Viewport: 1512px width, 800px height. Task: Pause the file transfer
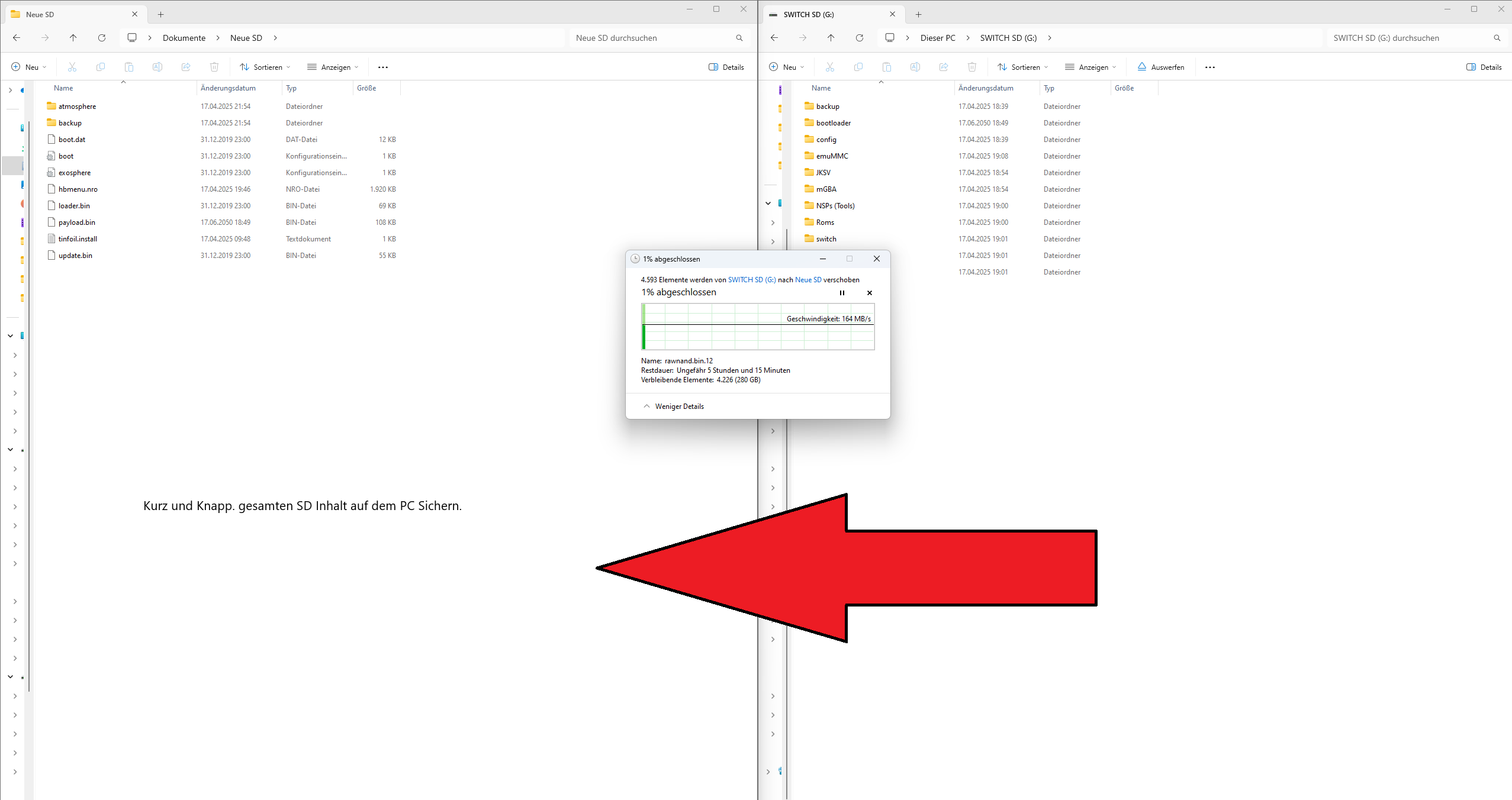click(x=842, y=293)
